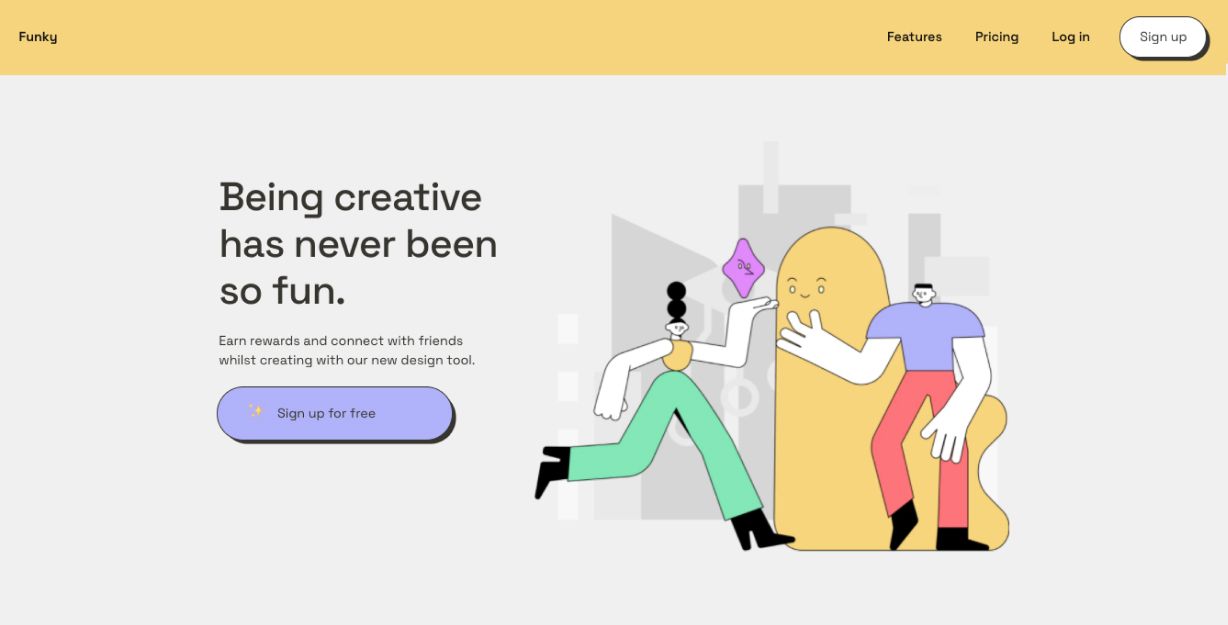Viewport: 1228px width, 625px height.
Task: Click the Sign up for free button
Action: click(x=335, y=413)
